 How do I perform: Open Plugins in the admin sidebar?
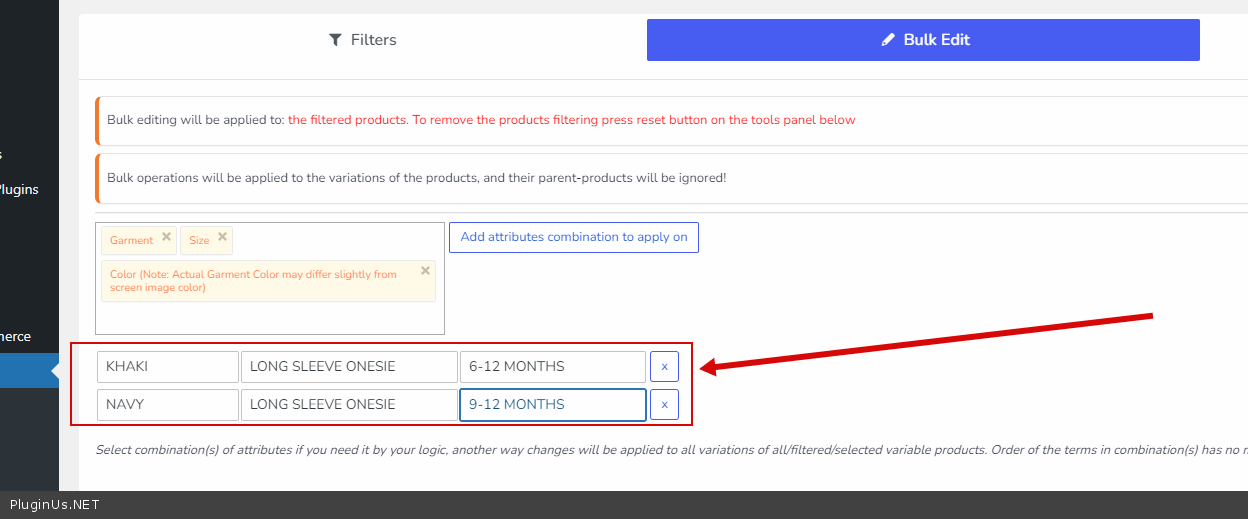click(18, 189)
